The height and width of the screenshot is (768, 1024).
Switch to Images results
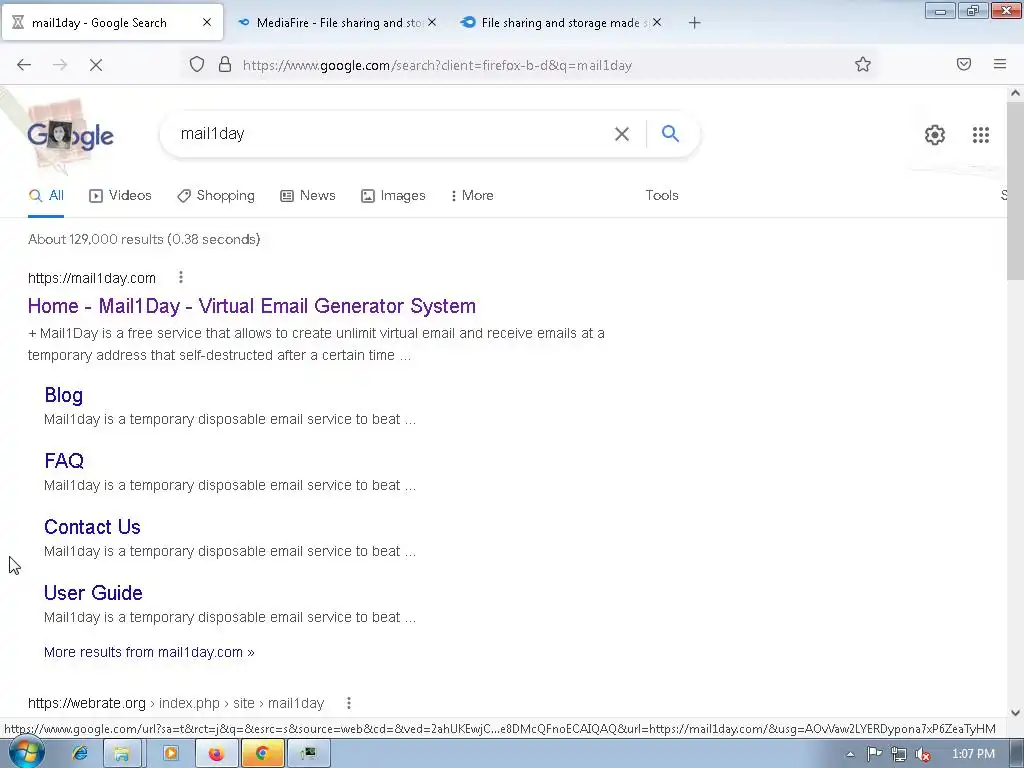pyautogui.click(x=393, y=195)
